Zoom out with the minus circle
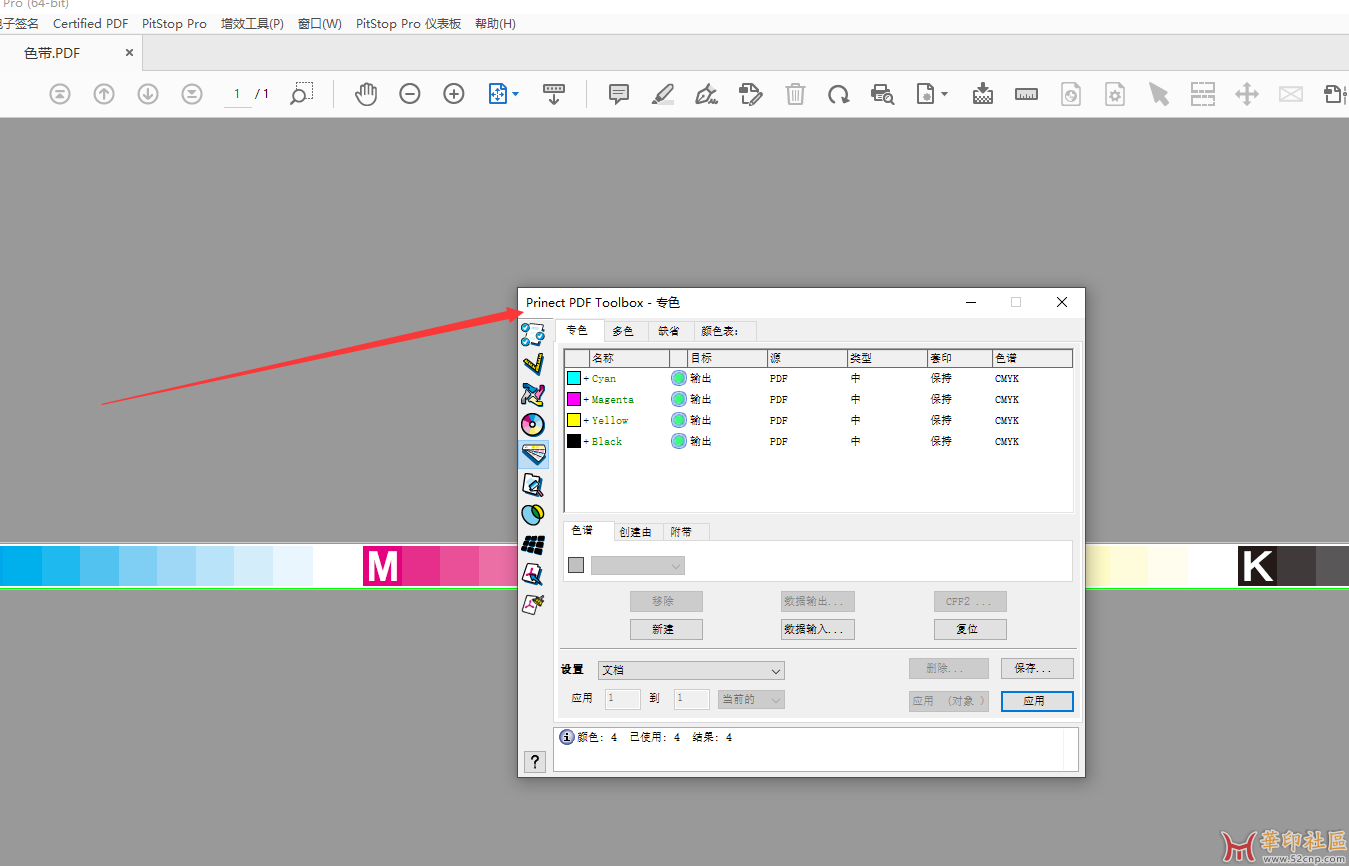1349x866 pixels. tap(410, 94)
